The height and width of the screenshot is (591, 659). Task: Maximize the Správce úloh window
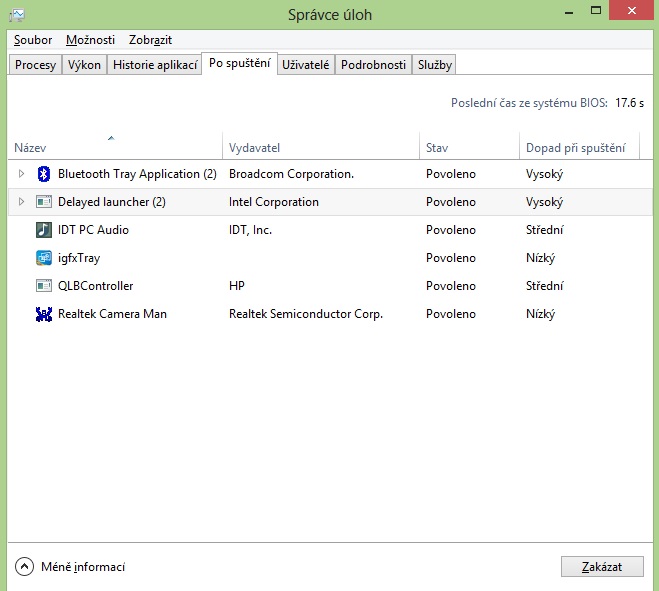click(x=596, y=11)
